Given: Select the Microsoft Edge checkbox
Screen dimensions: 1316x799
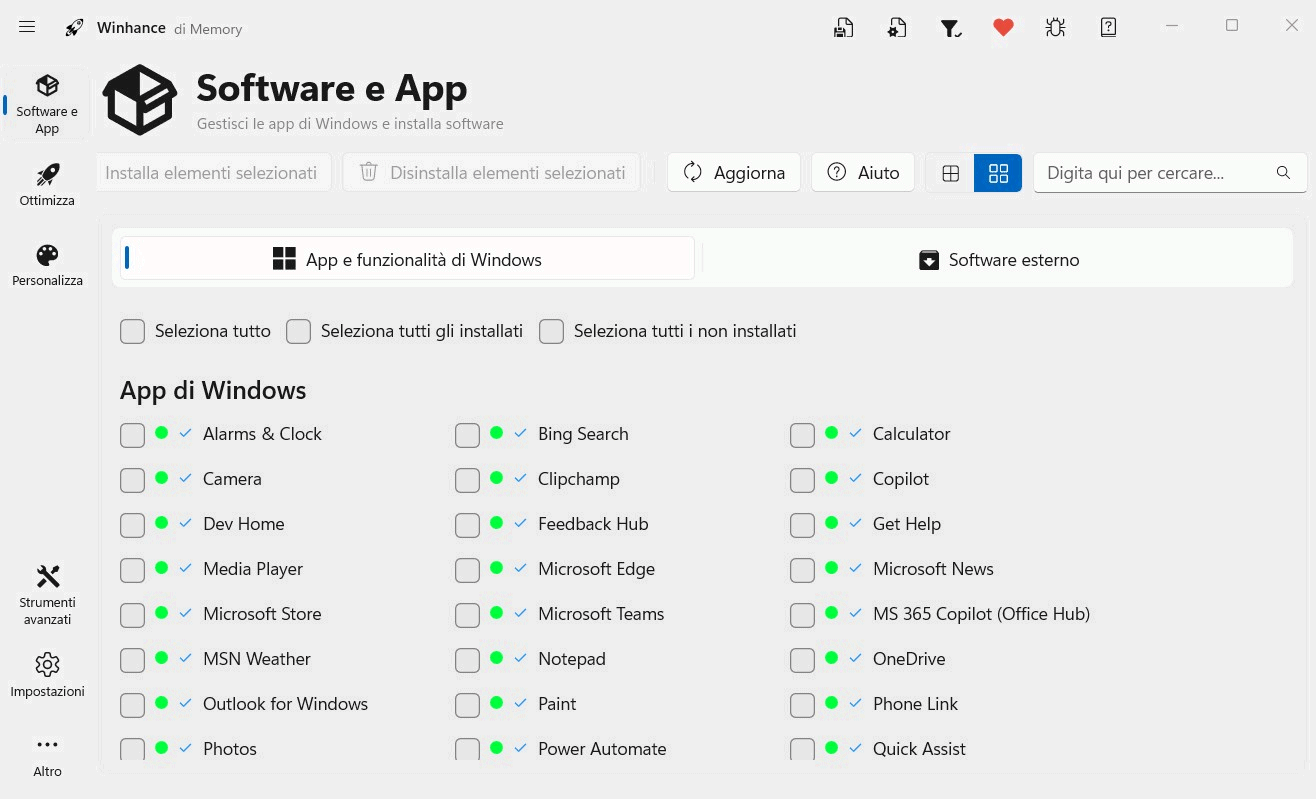Looking at the screenshot, I should tap(467, 569).
